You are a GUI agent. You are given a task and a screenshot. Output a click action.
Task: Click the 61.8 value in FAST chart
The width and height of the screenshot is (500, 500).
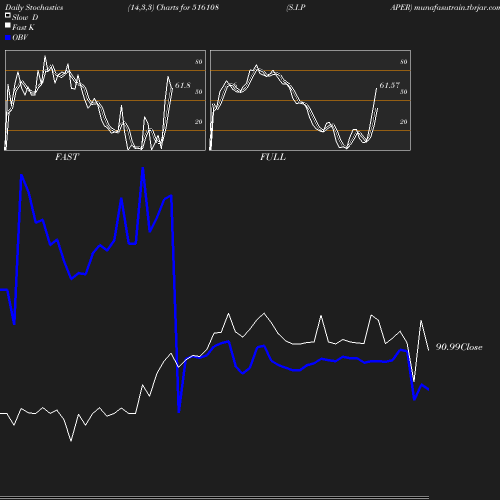(183, 85)
